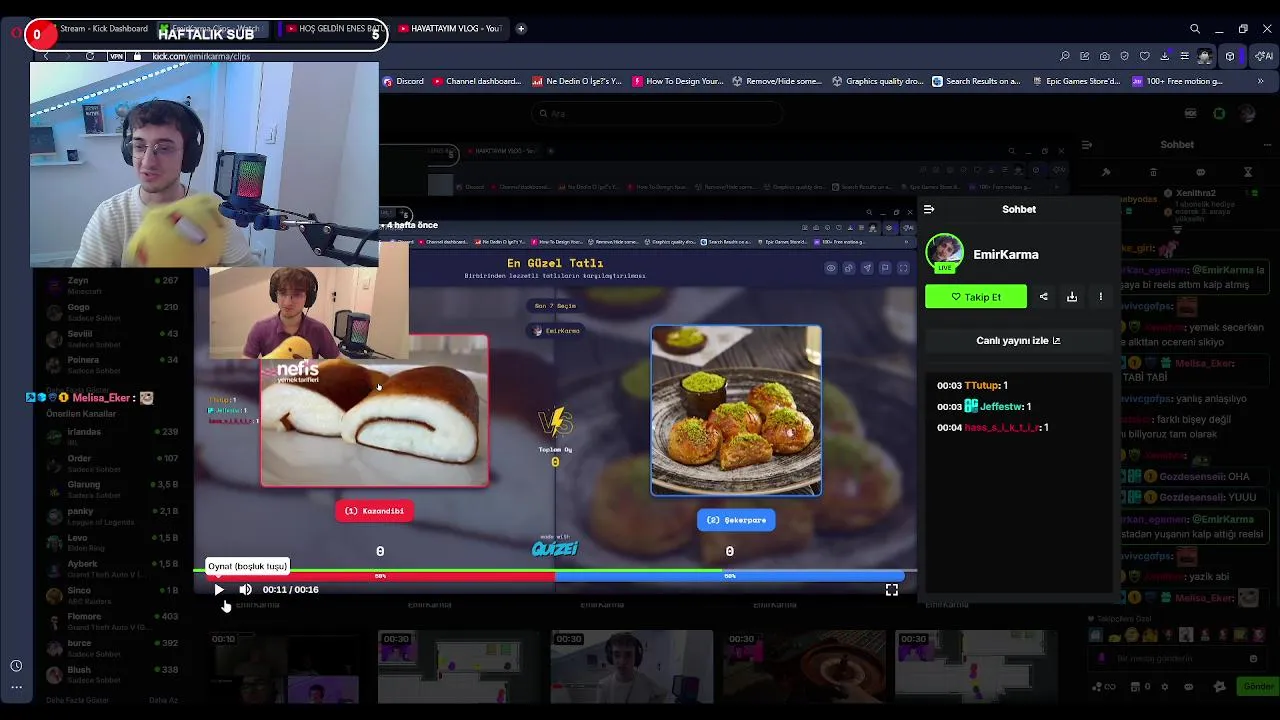1280x720 pixels.
Task: Select the Gogo channel in sidebar
Action: [112, 312]
